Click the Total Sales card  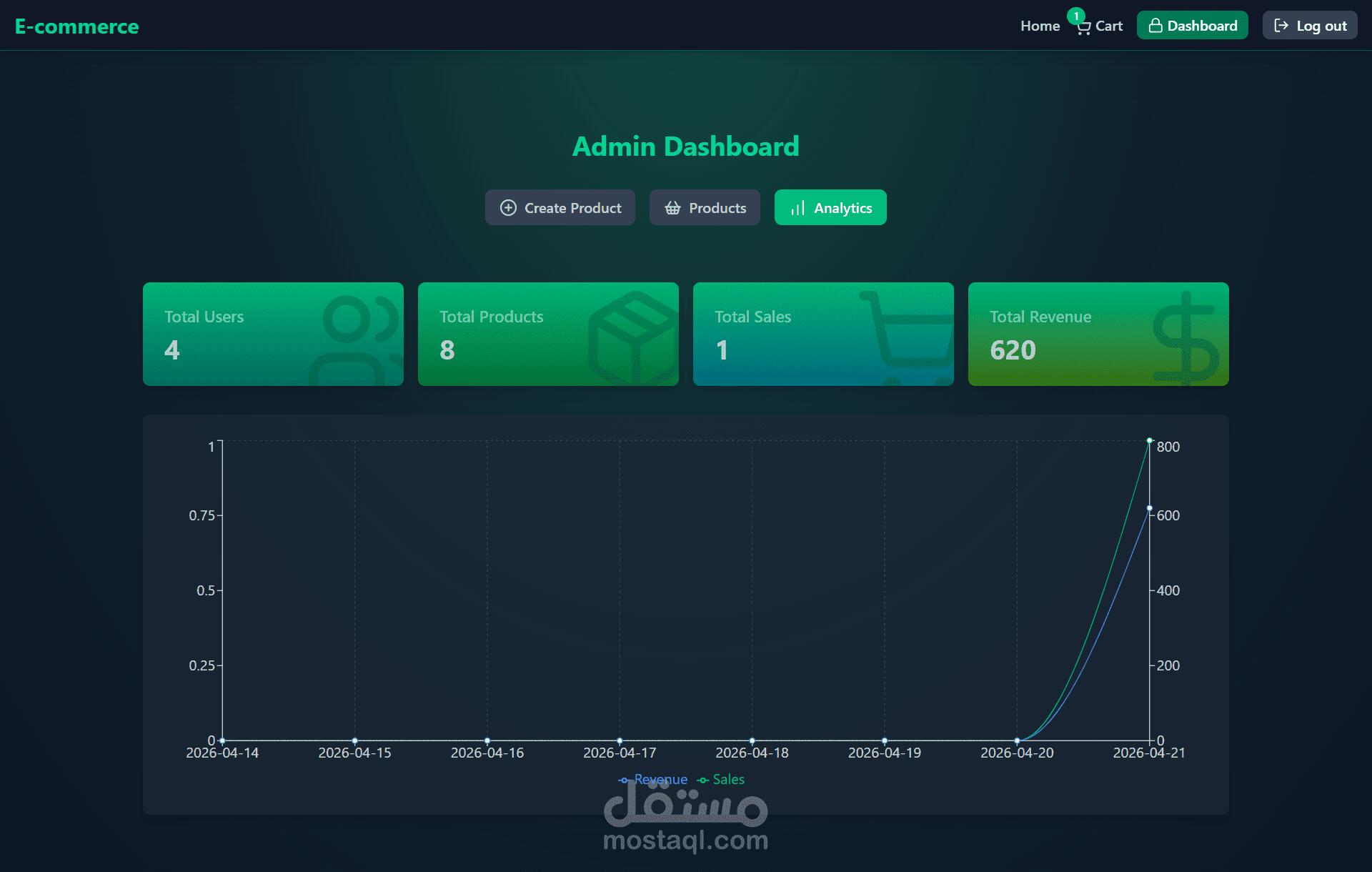pyautogui.click(x=823, y=335)
